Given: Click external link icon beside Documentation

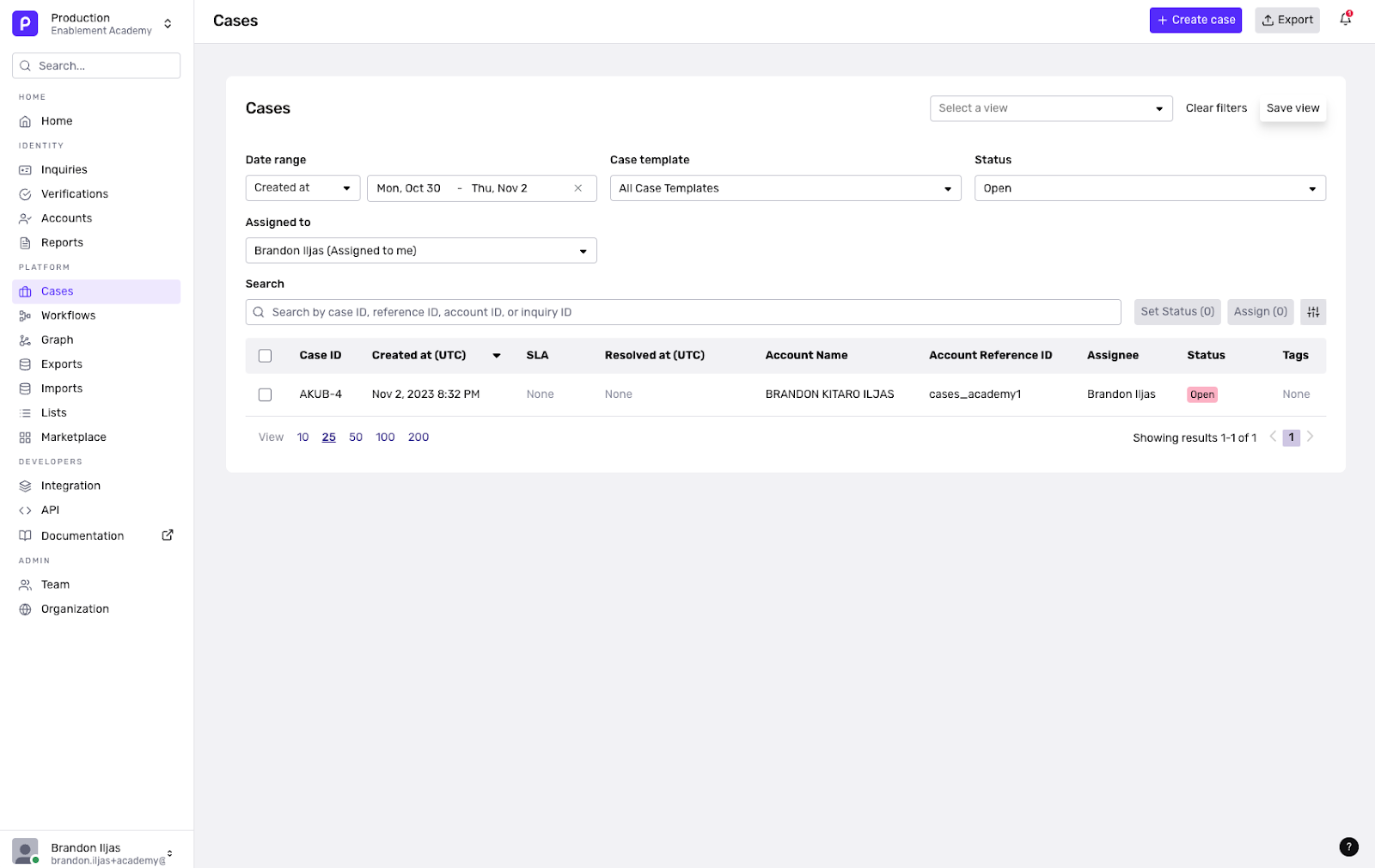Looking at the screenshot, I should [x=168, y=535].
